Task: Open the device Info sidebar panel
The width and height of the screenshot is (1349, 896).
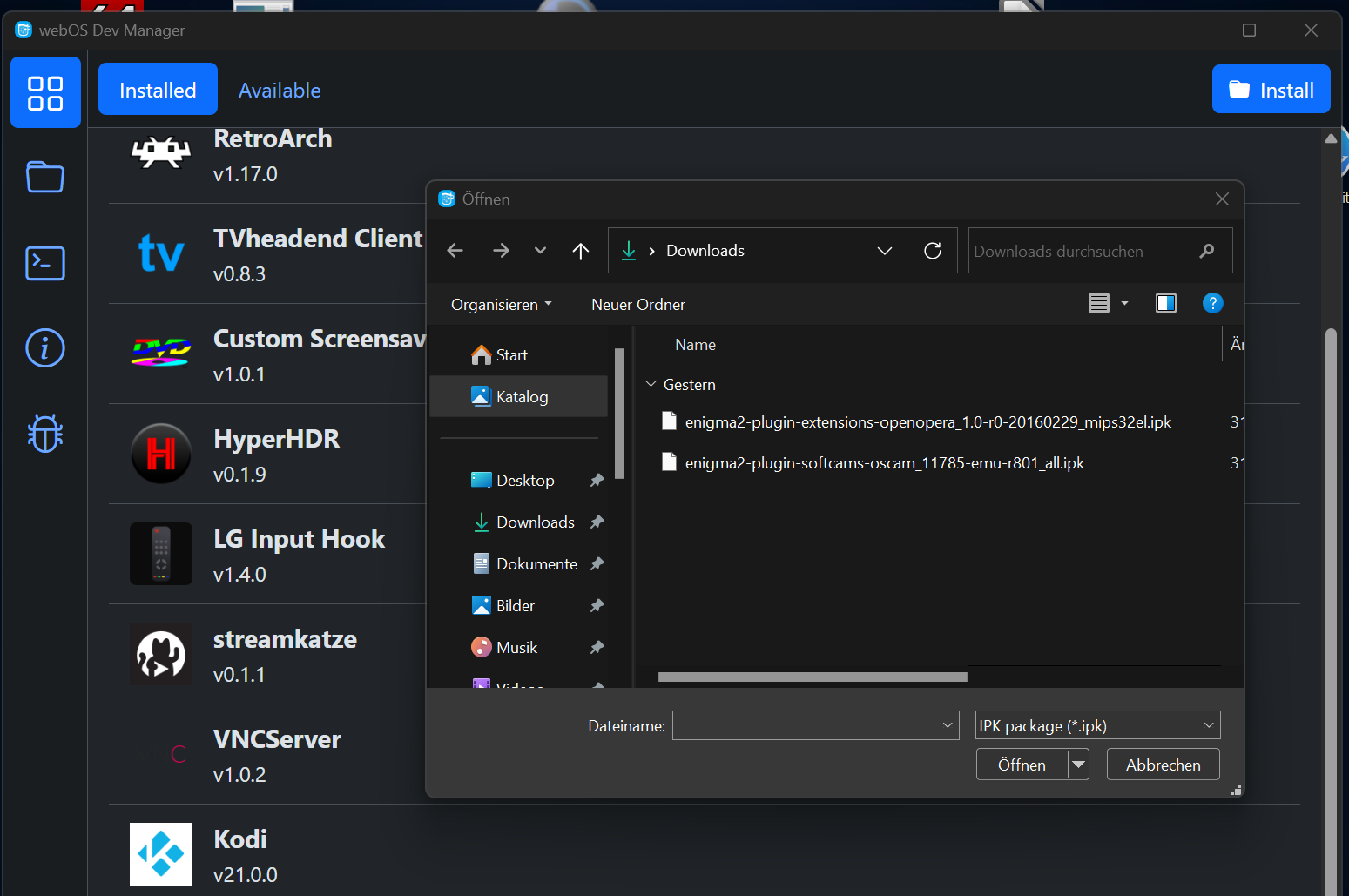Action: [x=45, y=347]
